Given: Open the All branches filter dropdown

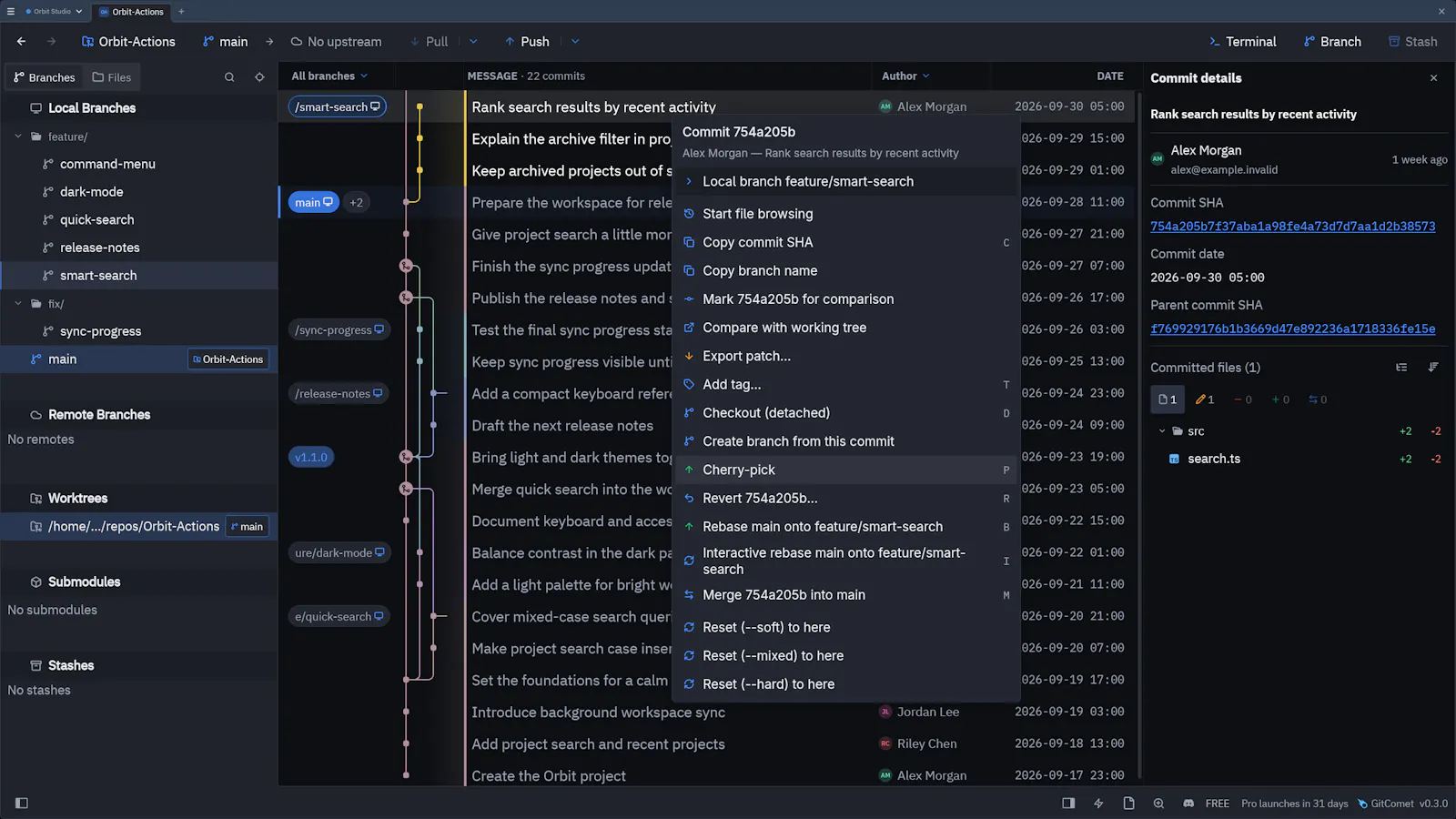Looking at the screenshot, I should tap(329, 76).
